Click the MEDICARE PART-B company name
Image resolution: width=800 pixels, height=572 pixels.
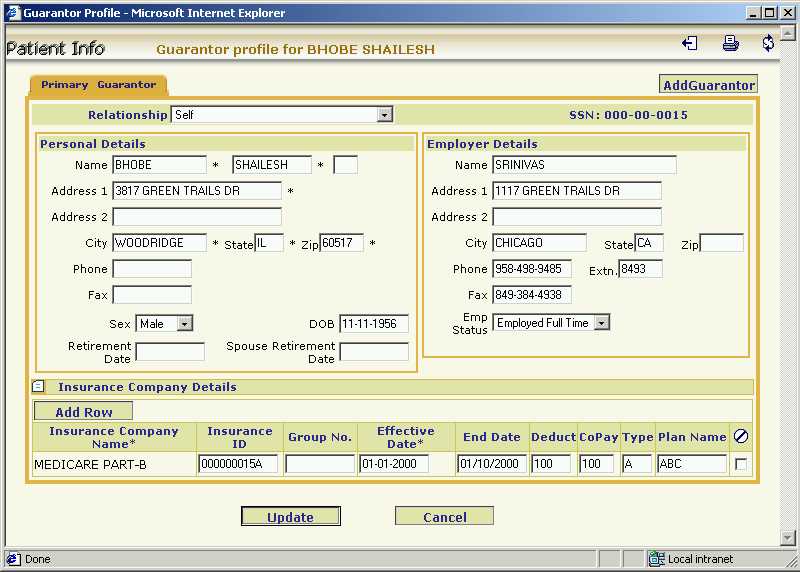[x=90, y=465]
